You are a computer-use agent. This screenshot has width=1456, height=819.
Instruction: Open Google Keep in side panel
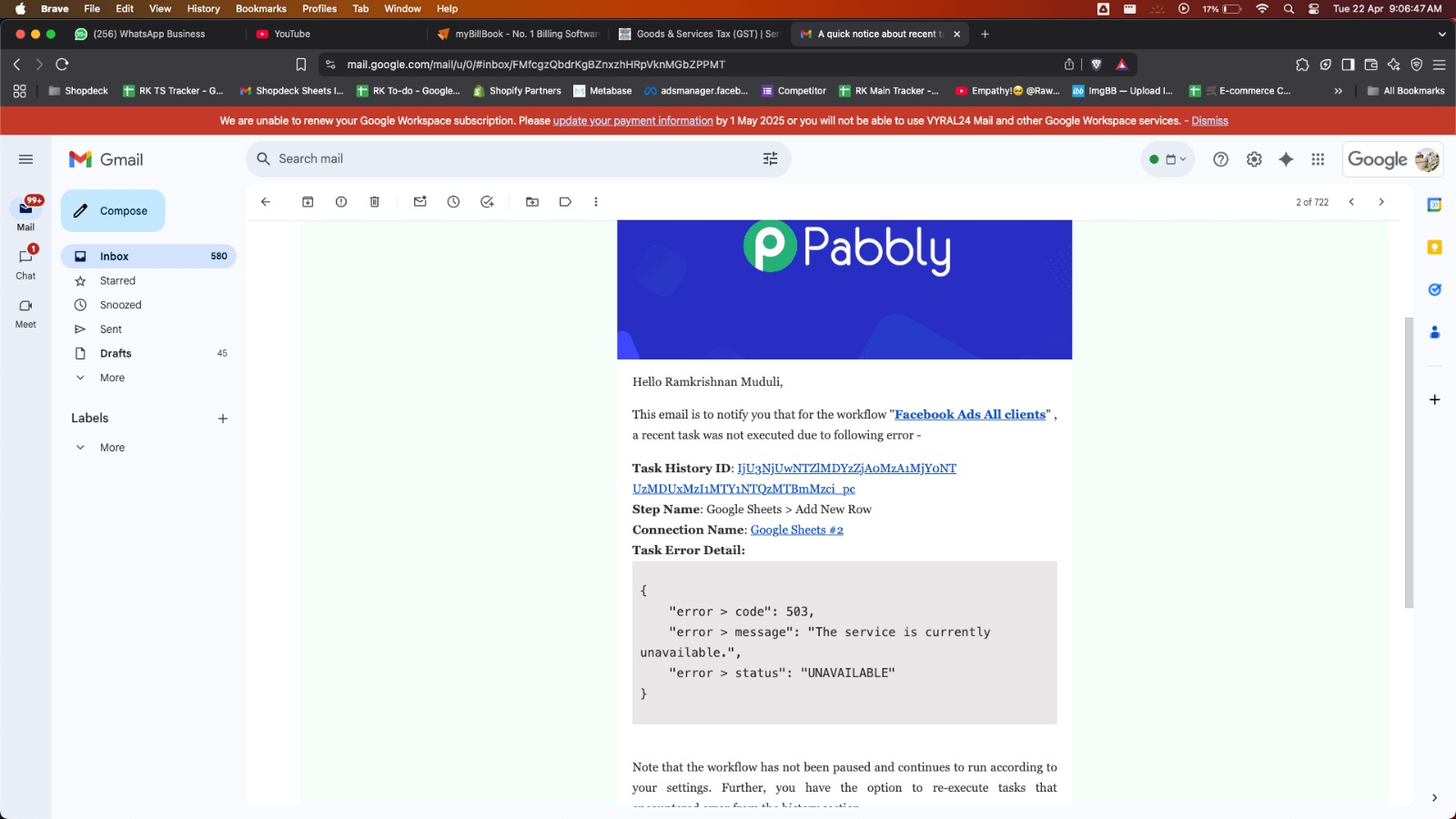[1434, 248]
